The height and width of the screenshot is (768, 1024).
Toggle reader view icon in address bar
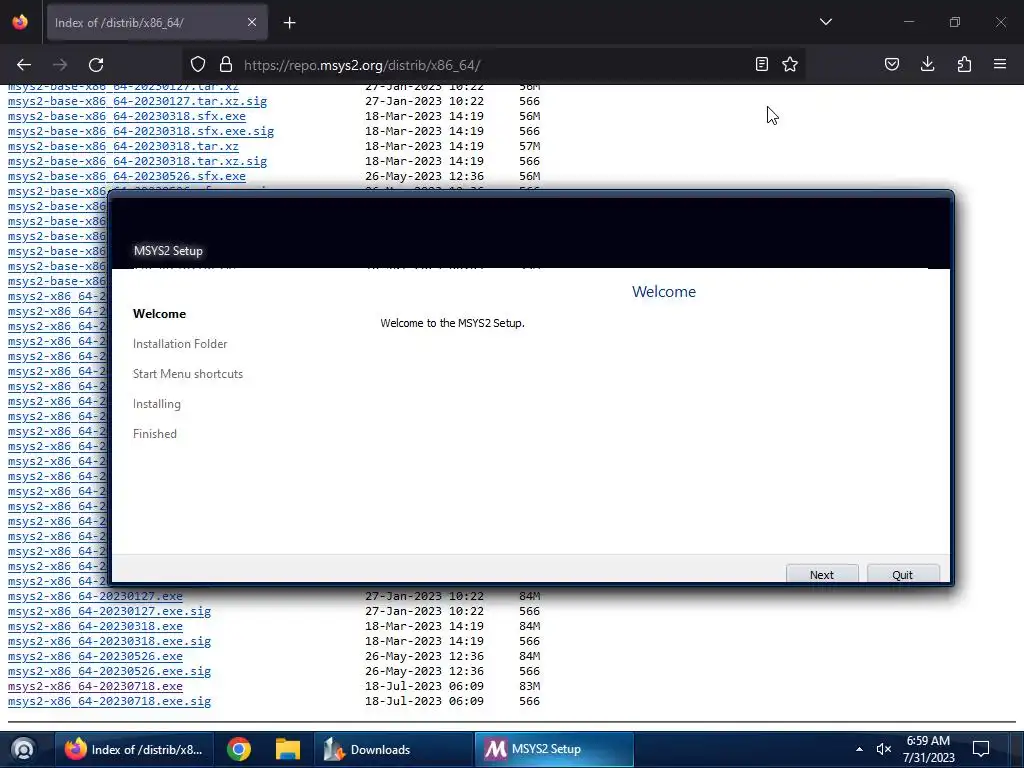point(761,64)
